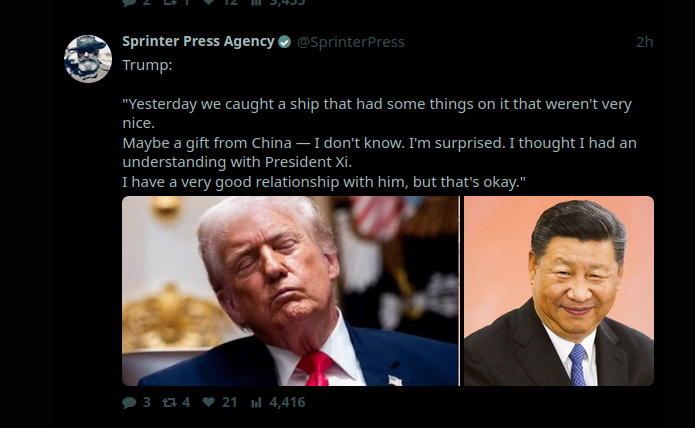The height and width of the screenshot is (428, 695).
Task: Click the previous post's cut-off views count
Action: tap(287, 2)
